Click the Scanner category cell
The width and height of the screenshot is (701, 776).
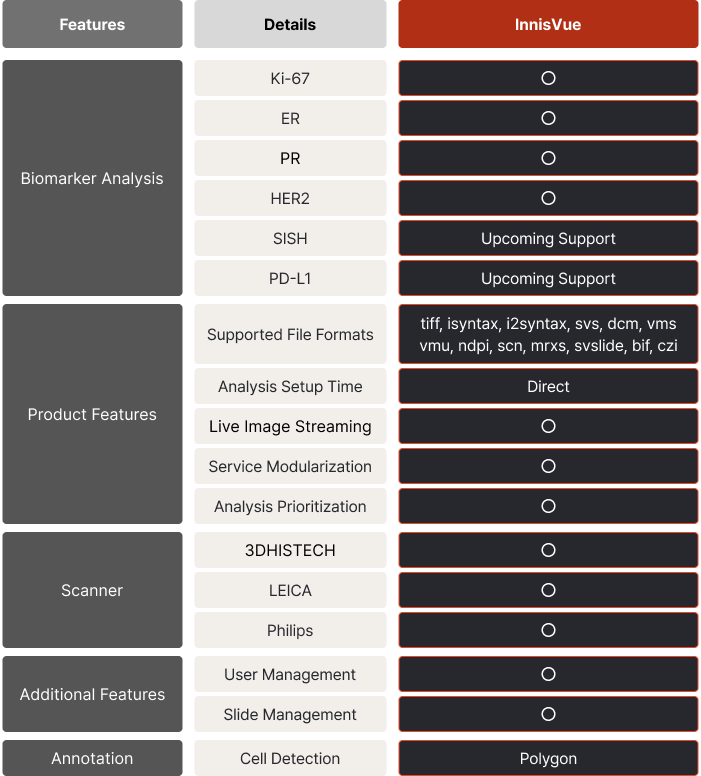coord(92,590)
